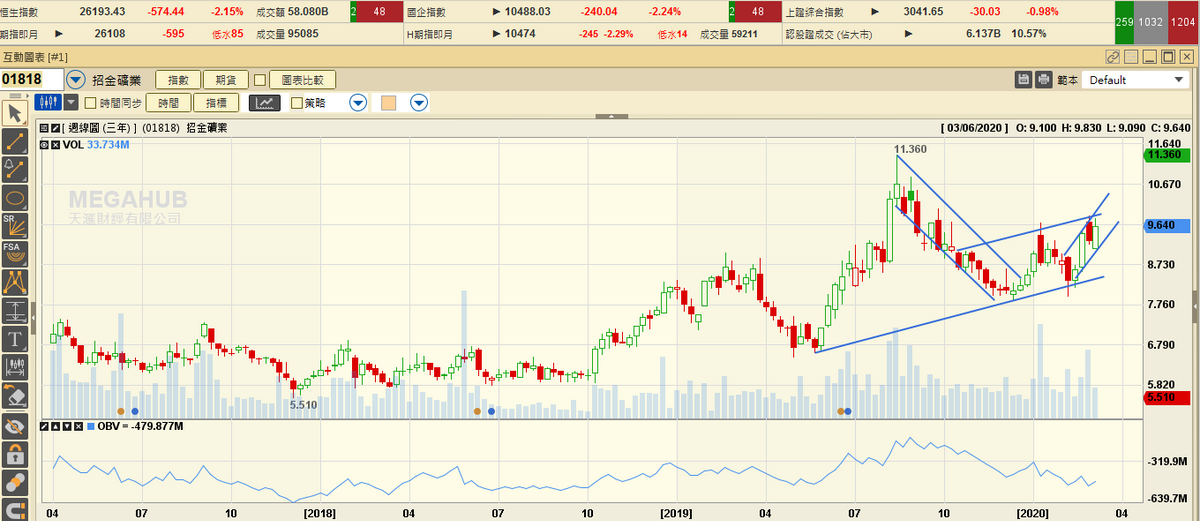Viewport: 1200px width, 521px height.
Task: Click the 時間 time period button
Action: [x=169, y=102]
